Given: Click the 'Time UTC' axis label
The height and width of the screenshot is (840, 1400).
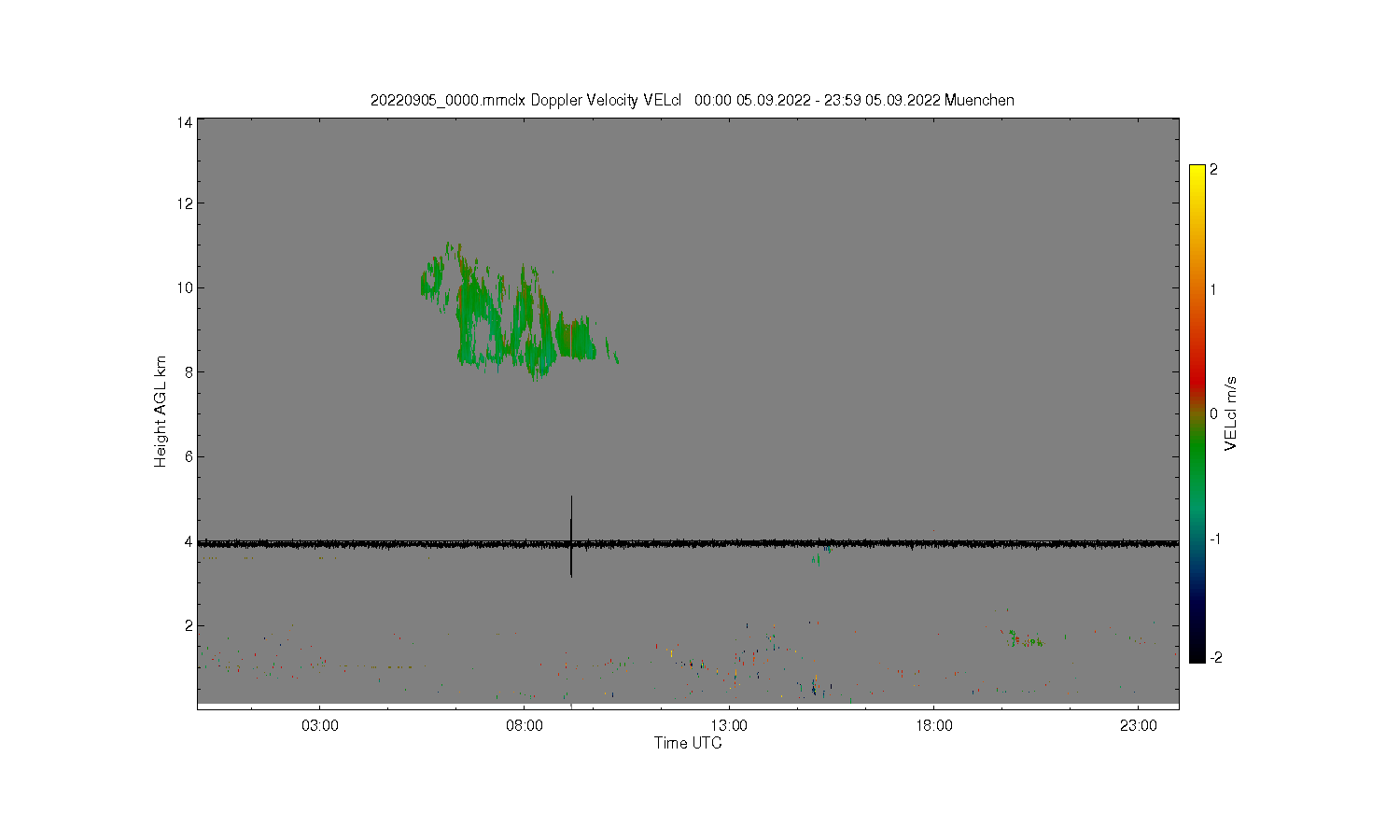Looking at the screenshot, I should pyautogui.click(x=688, y=743).
